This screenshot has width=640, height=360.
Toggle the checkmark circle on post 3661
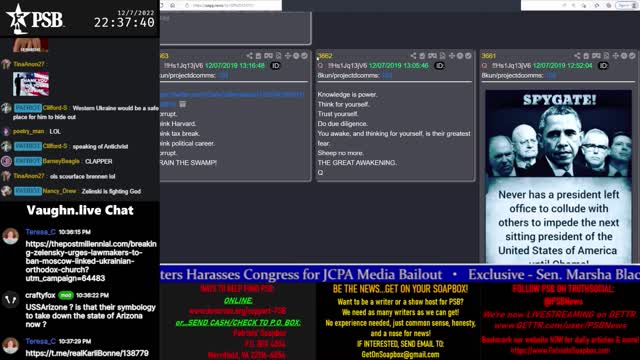coord(632,56)
